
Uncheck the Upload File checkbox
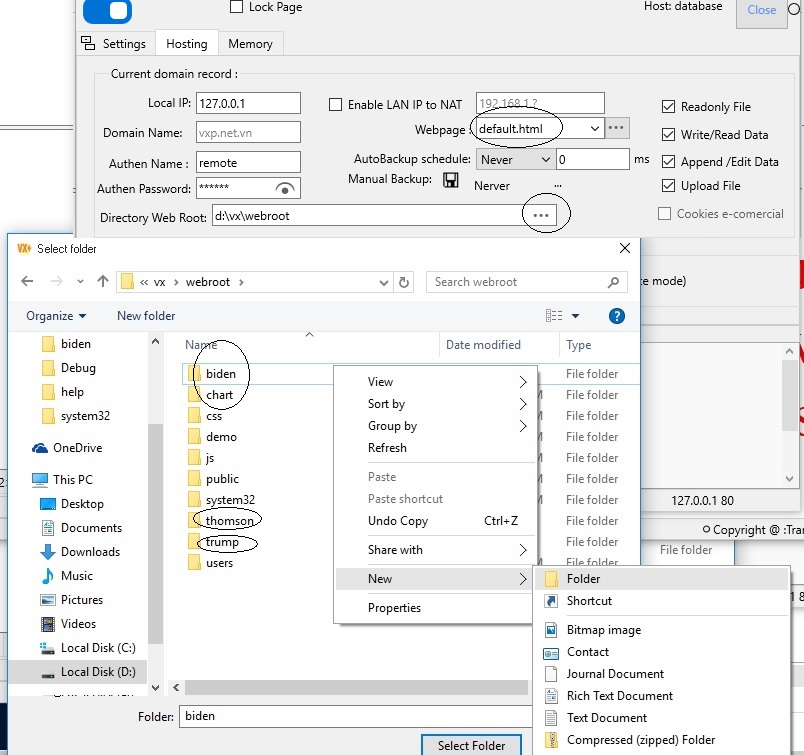click(668, 186)
